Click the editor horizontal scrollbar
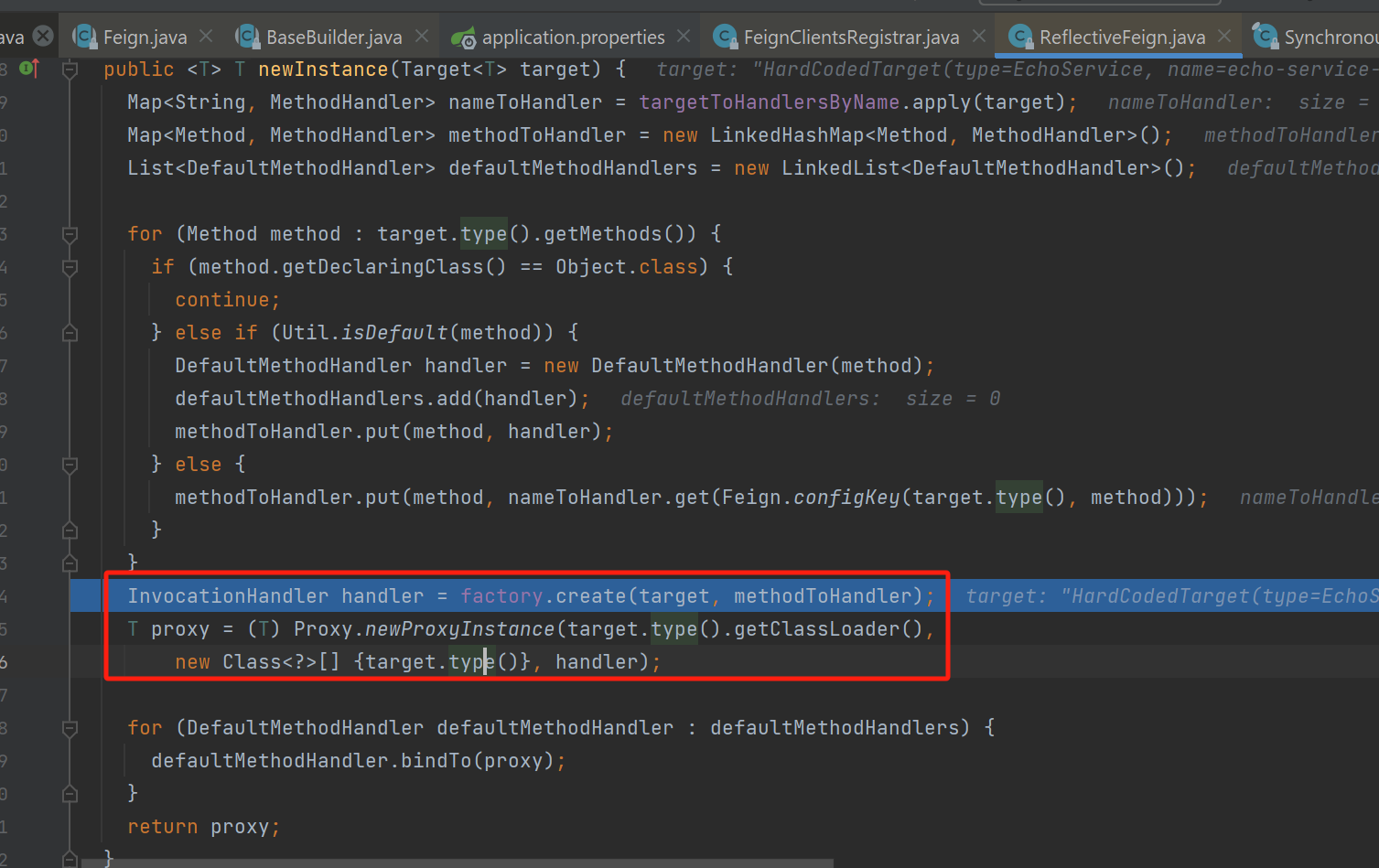Screen dimensions: 1379x868 point(458,863)
